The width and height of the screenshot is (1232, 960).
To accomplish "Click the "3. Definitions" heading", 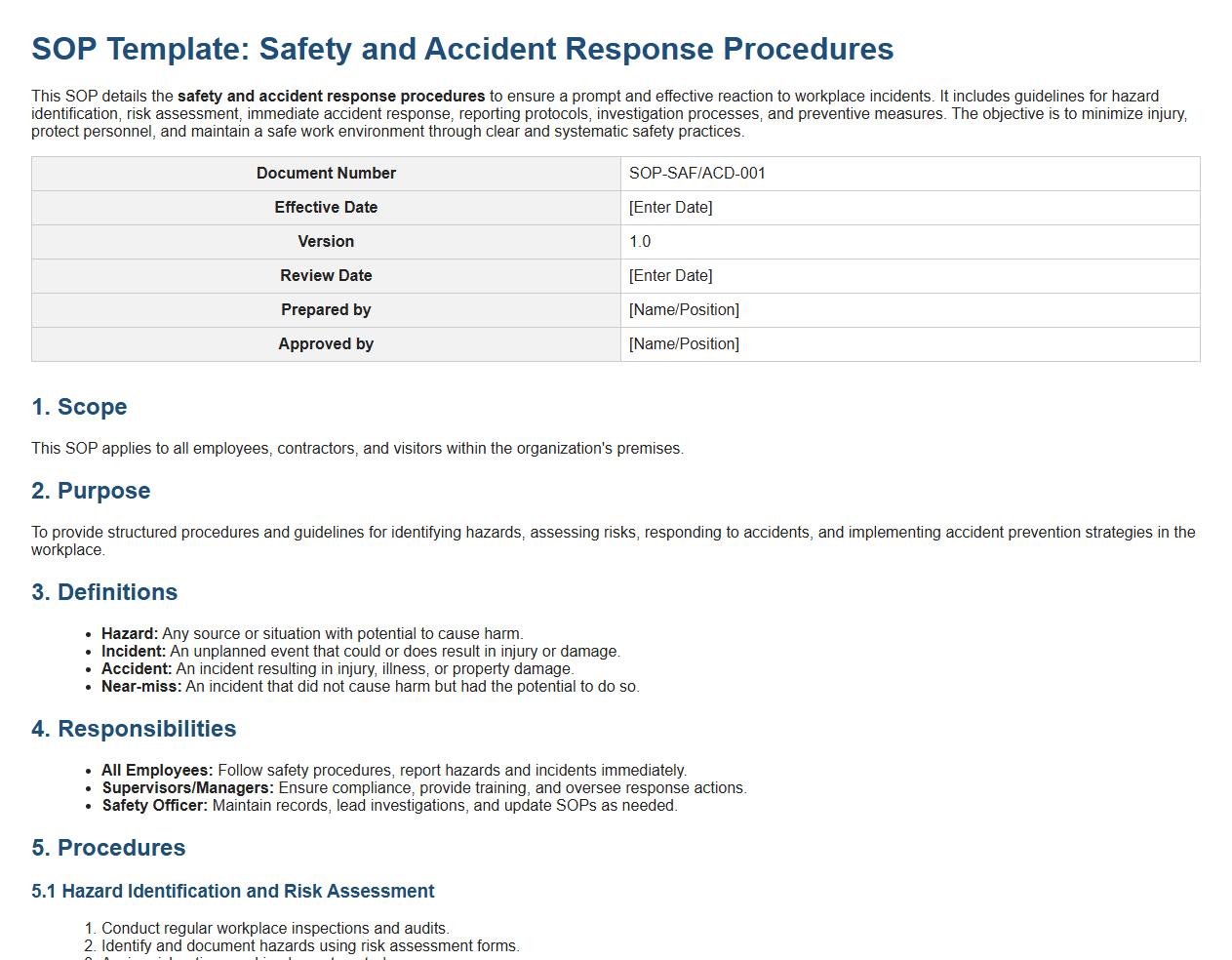I will [x=104, y=592].
